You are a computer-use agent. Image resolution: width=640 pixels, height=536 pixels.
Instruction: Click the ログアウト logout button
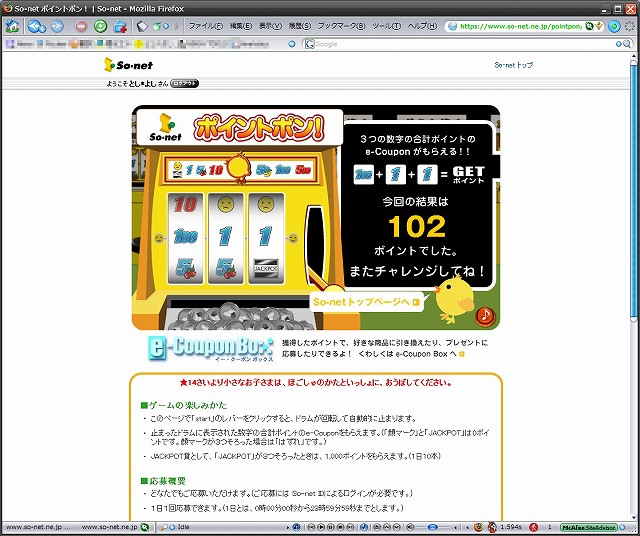[184, 83]
